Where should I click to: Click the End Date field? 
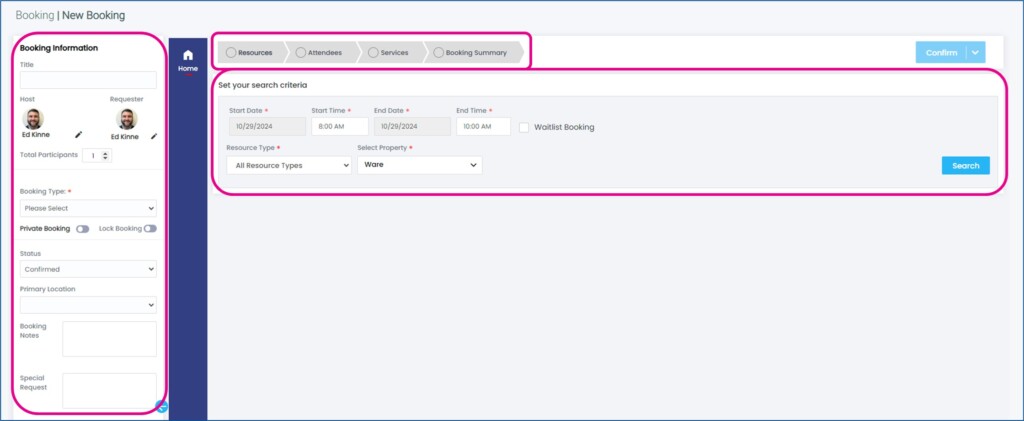[x=412, y=127]
